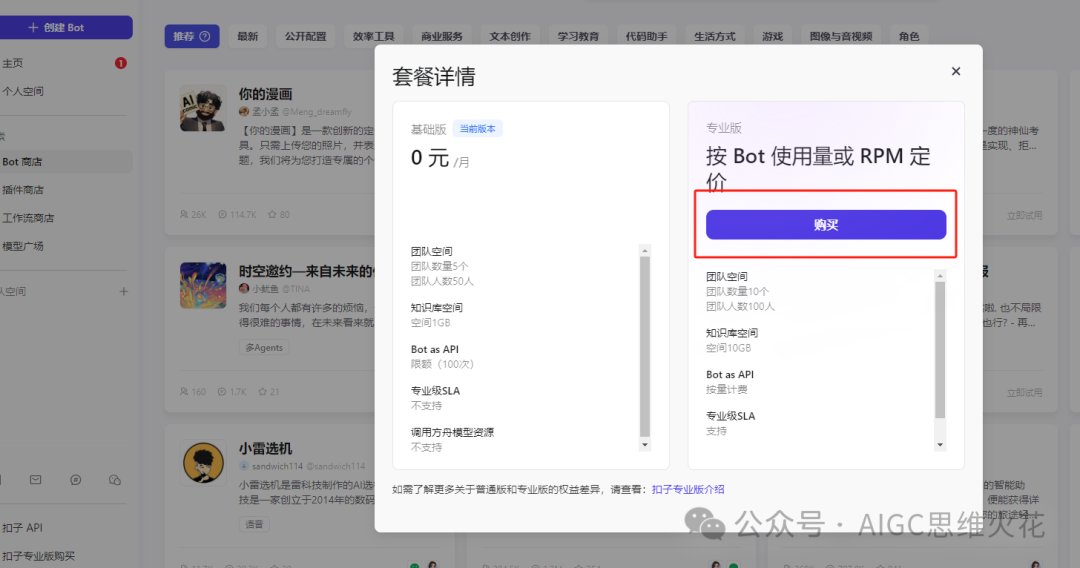Open the 游戏 category tab
This screenshot has width=1080, height=568.
[x=772, y=36]
